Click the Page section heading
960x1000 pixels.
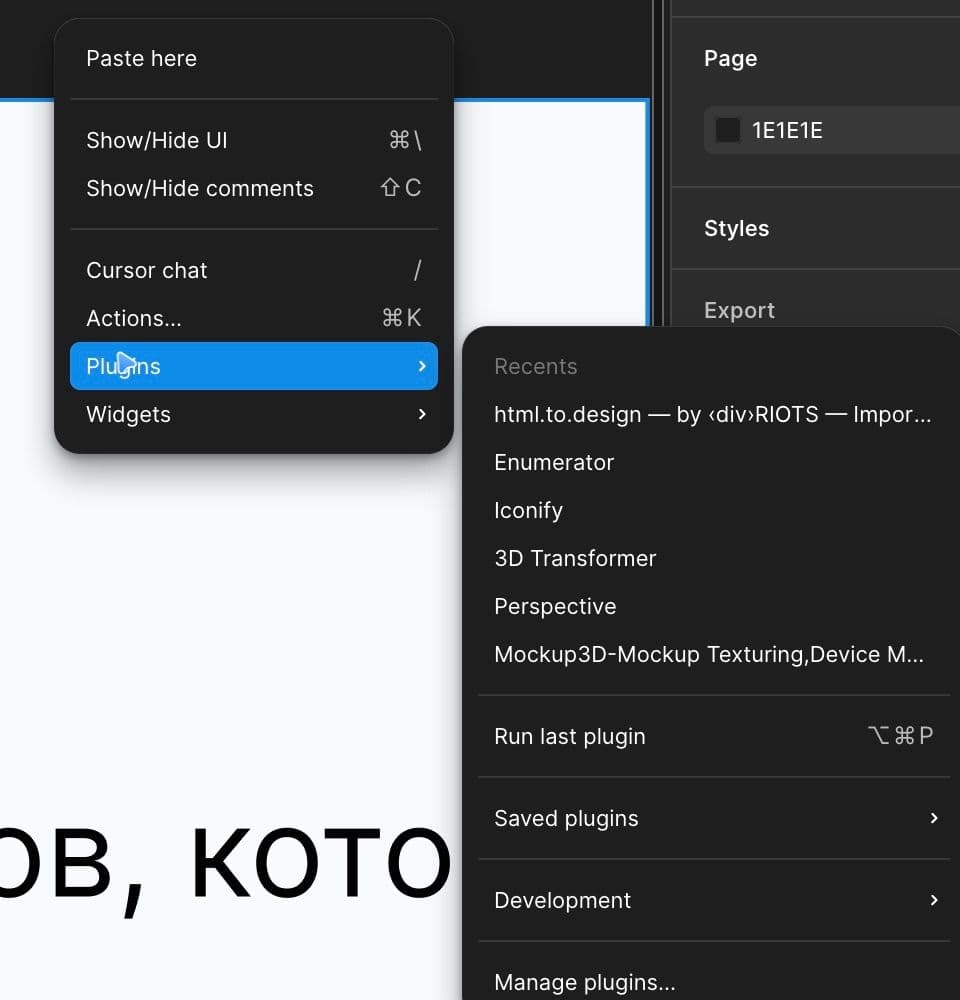click(731, 59)
